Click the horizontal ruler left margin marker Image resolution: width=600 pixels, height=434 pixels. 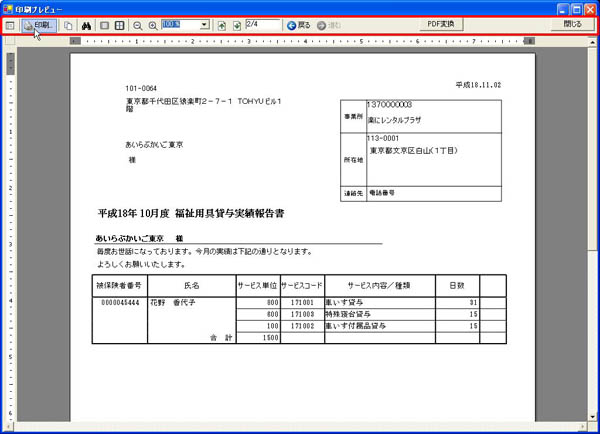coord(75,41)
